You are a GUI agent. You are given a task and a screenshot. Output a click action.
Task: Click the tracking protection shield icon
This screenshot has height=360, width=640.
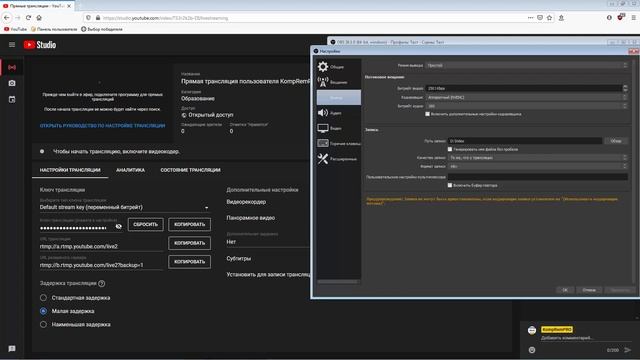coord(88,18)
